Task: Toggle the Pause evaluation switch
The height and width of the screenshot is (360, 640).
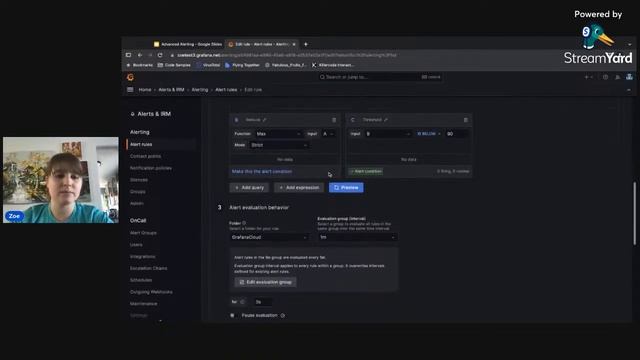Action: (x=233, y=315)
